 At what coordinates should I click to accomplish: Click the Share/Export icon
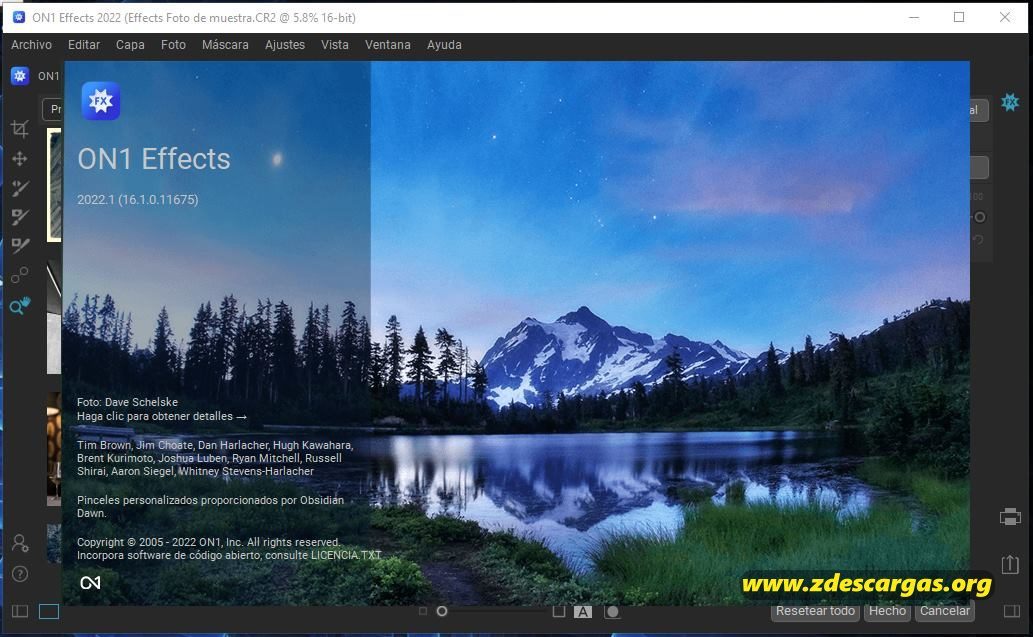point(1010,565)
